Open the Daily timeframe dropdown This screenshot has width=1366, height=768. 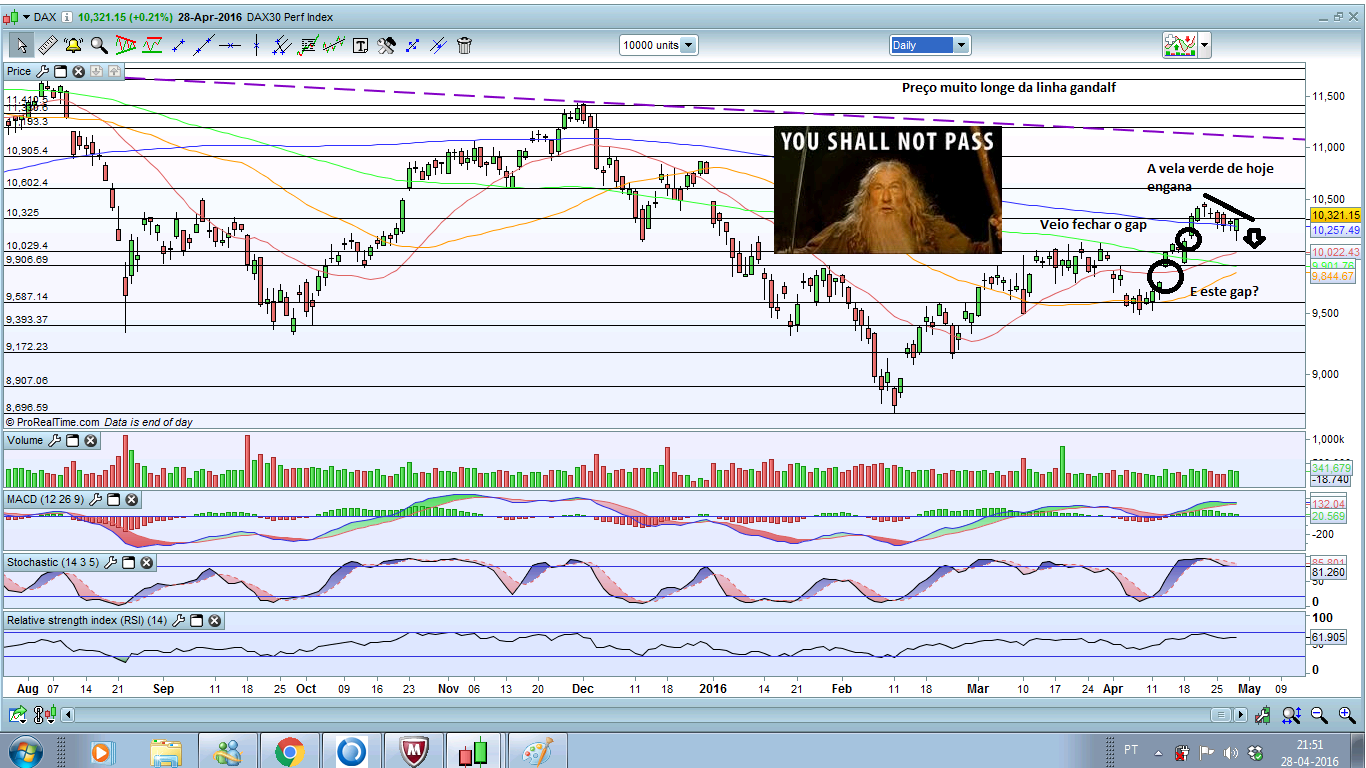point(930,45)
